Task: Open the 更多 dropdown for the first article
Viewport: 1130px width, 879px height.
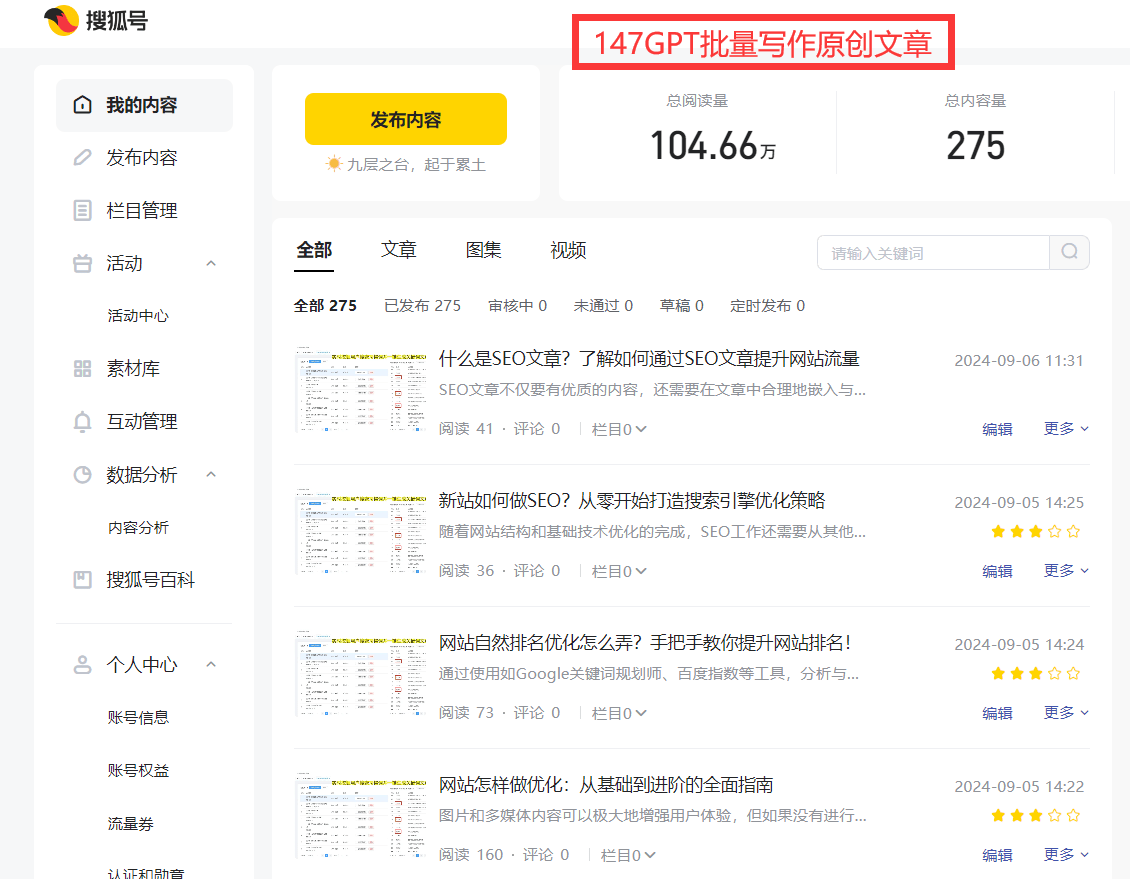Action: (1065, 428)
